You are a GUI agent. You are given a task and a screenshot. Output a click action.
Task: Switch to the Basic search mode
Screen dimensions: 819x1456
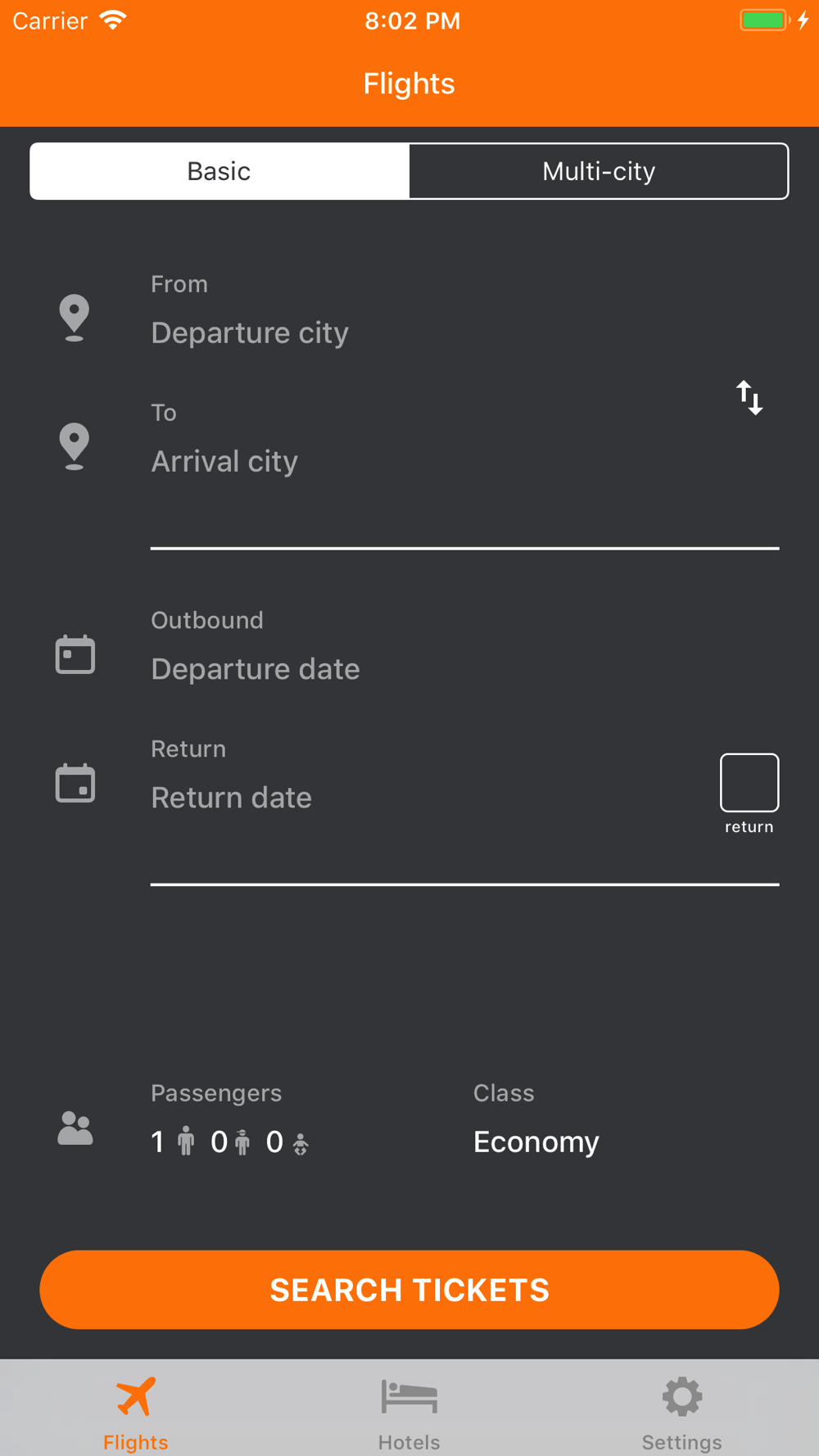(x=219, y=171)
